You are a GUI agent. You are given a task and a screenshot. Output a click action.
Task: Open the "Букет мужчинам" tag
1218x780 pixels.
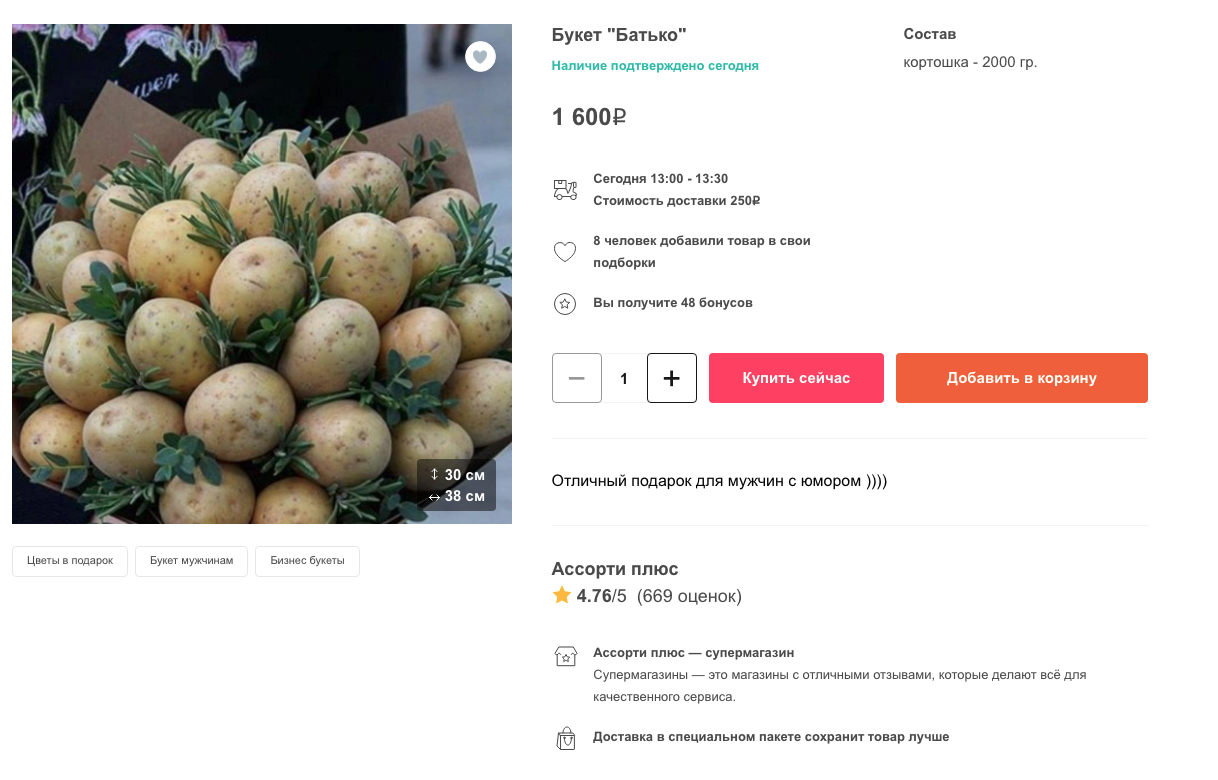tap(191, 561)
